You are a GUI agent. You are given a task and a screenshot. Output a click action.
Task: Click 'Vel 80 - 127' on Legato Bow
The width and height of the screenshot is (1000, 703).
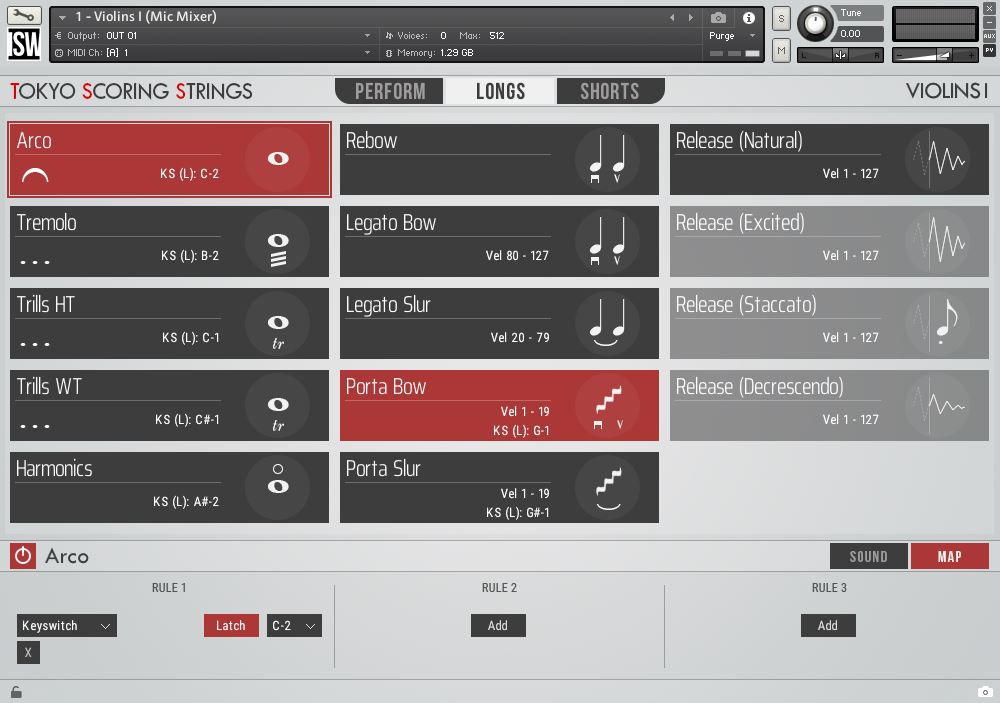(x=517, y=256)
